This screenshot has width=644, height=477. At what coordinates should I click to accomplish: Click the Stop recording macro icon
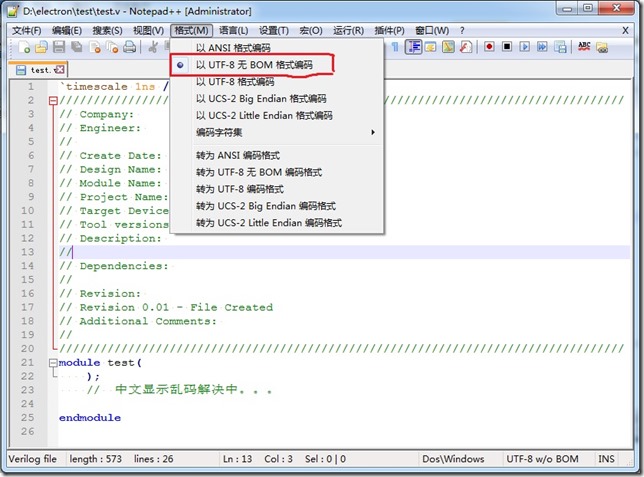coord(507,47)
